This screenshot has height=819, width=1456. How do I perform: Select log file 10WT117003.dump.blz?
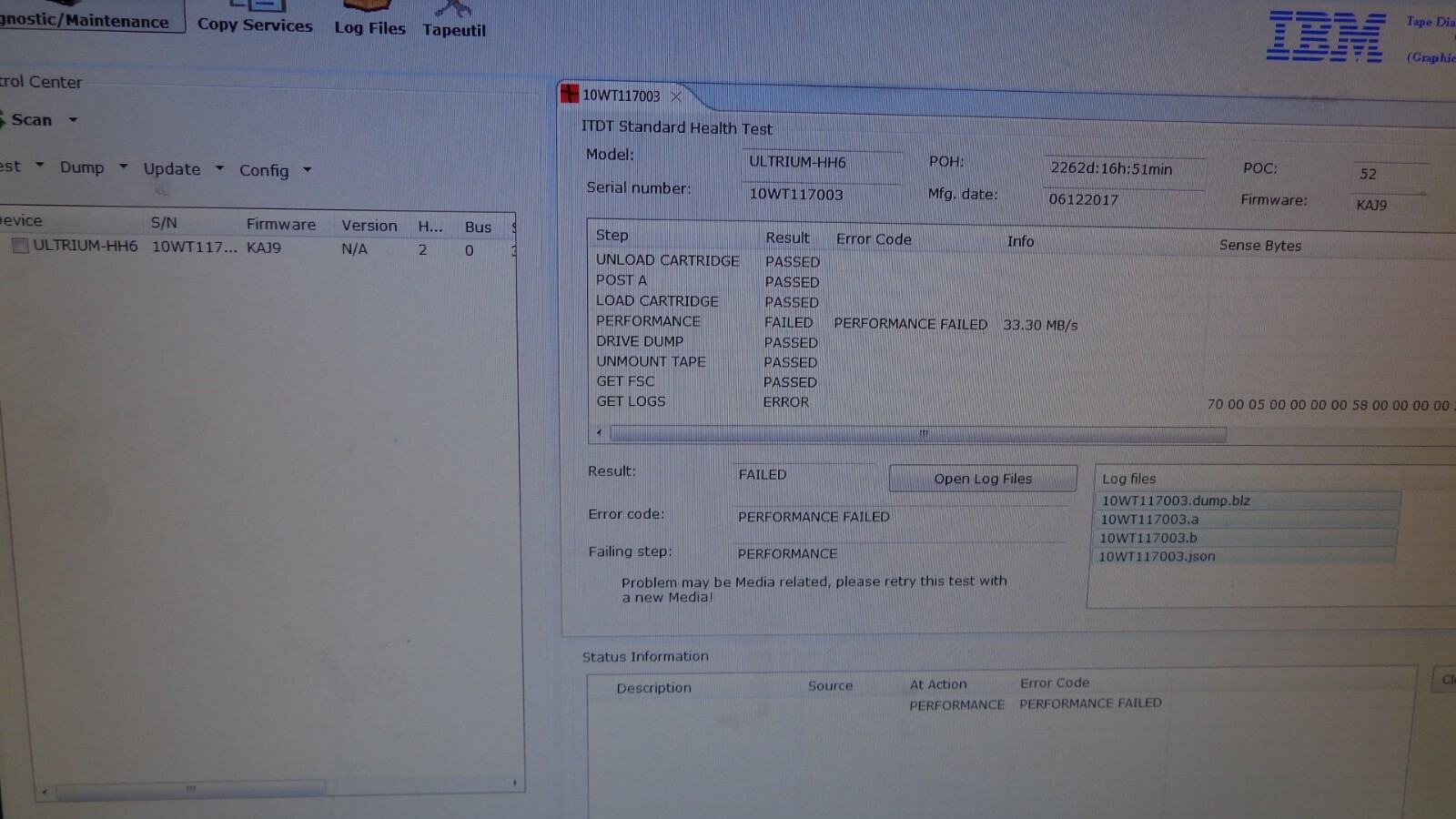point(1246,500)
